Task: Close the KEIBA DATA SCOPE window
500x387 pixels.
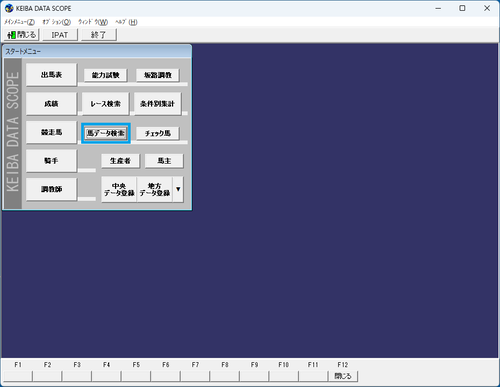Action: tap(487, 8)
